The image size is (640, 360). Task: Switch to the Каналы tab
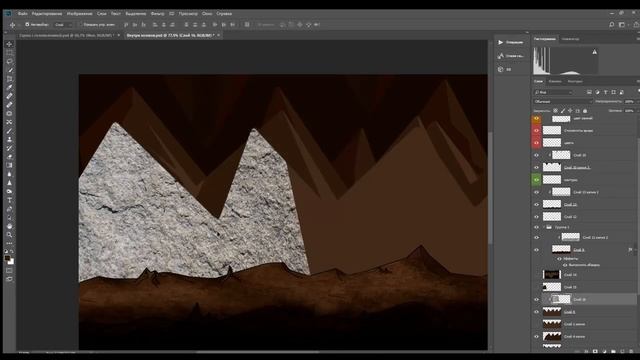point(555,81)
